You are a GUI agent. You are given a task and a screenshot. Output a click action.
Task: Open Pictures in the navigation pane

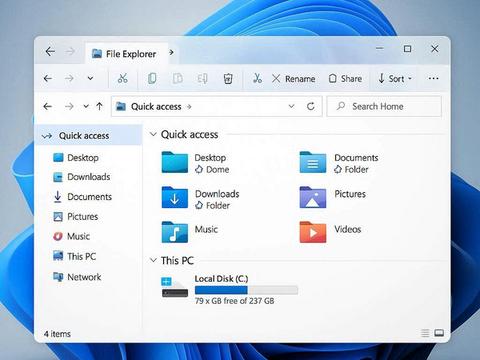[76, 217]
